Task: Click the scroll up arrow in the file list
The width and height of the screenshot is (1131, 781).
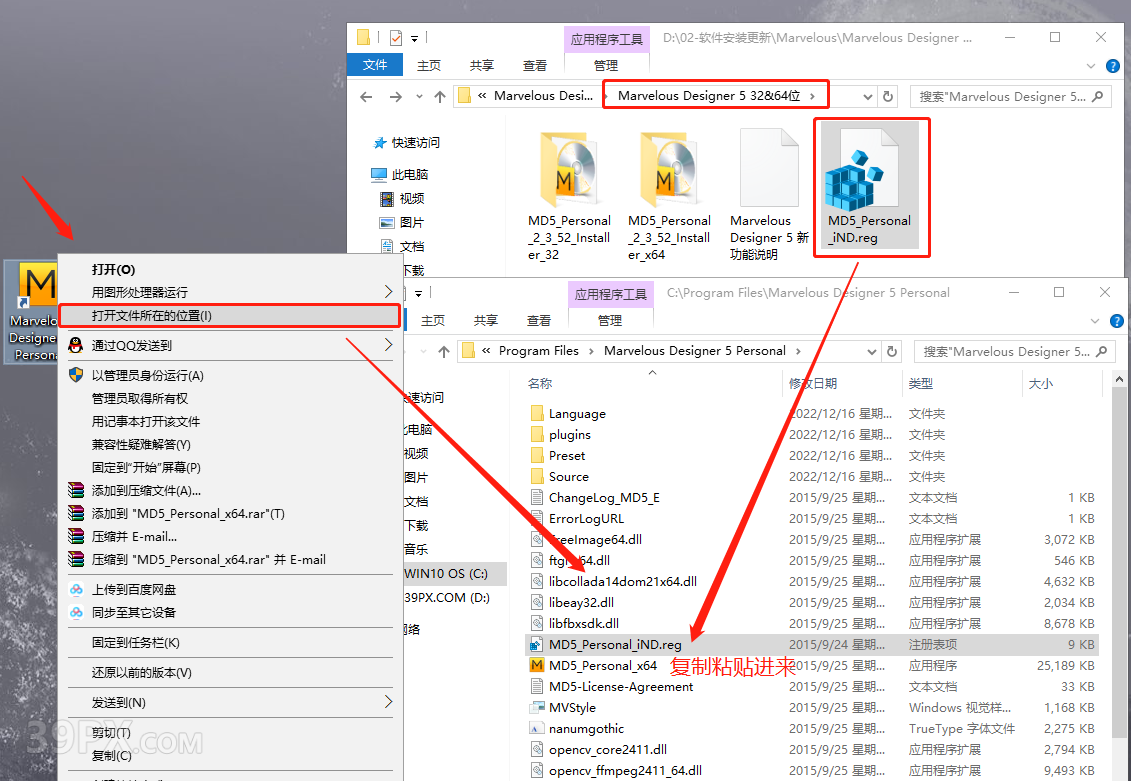Action: (1119, 379)
